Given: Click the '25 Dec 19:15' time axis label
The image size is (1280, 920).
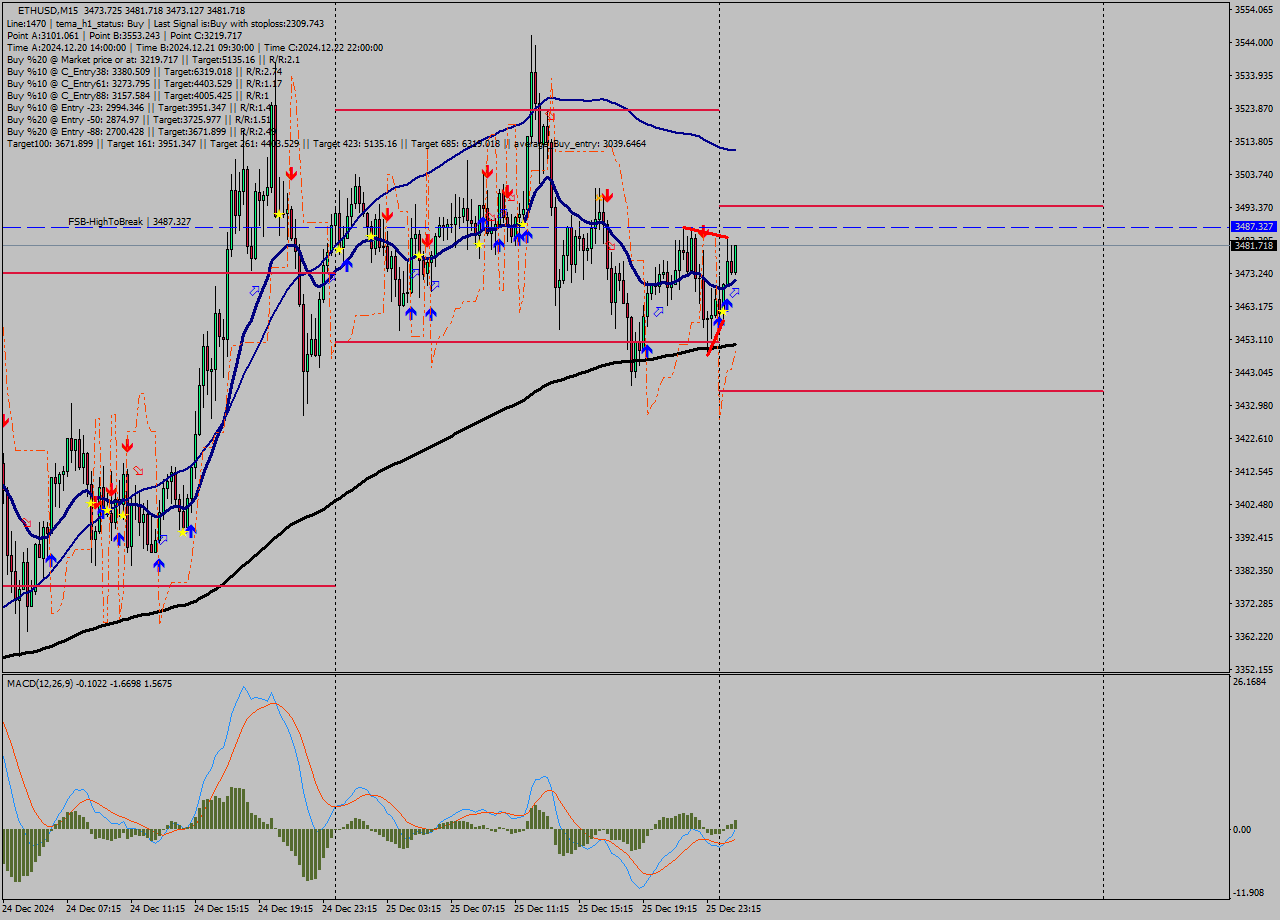Looking at the screenshot, I should click(x=670, y=909).
